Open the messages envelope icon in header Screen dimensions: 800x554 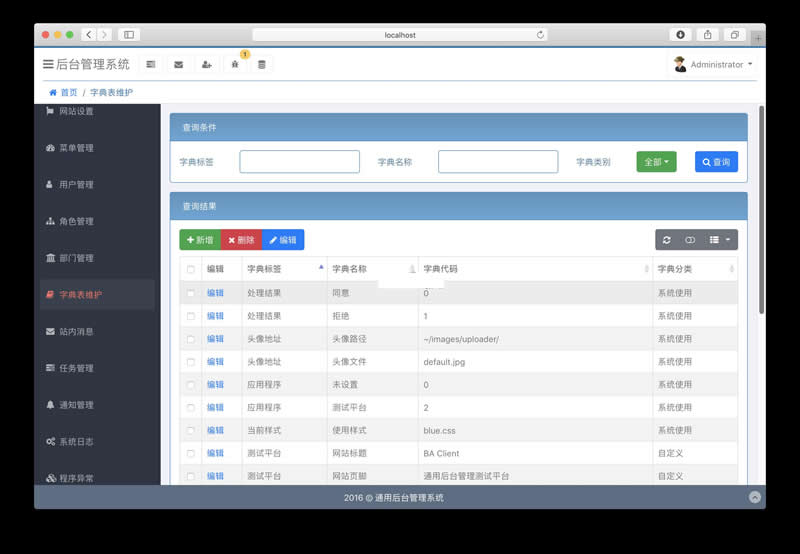pos(178,64)
